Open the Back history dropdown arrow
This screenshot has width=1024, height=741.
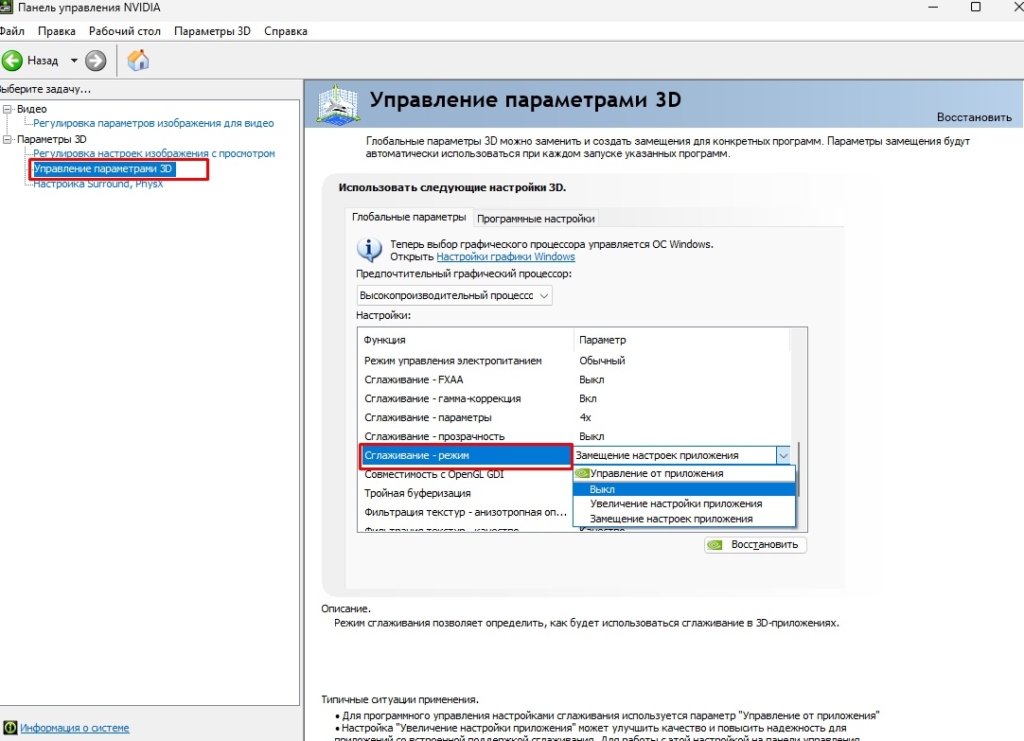74,61
